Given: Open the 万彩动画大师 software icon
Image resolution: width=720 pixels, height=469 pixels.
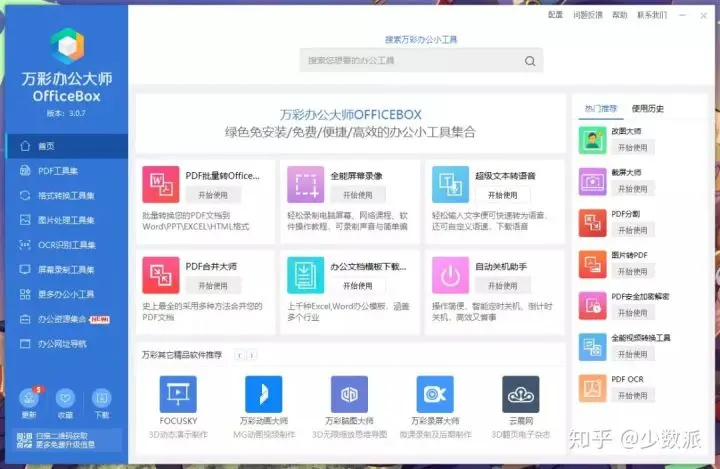Looking at the screenshot, I should [x=264, y=394].
